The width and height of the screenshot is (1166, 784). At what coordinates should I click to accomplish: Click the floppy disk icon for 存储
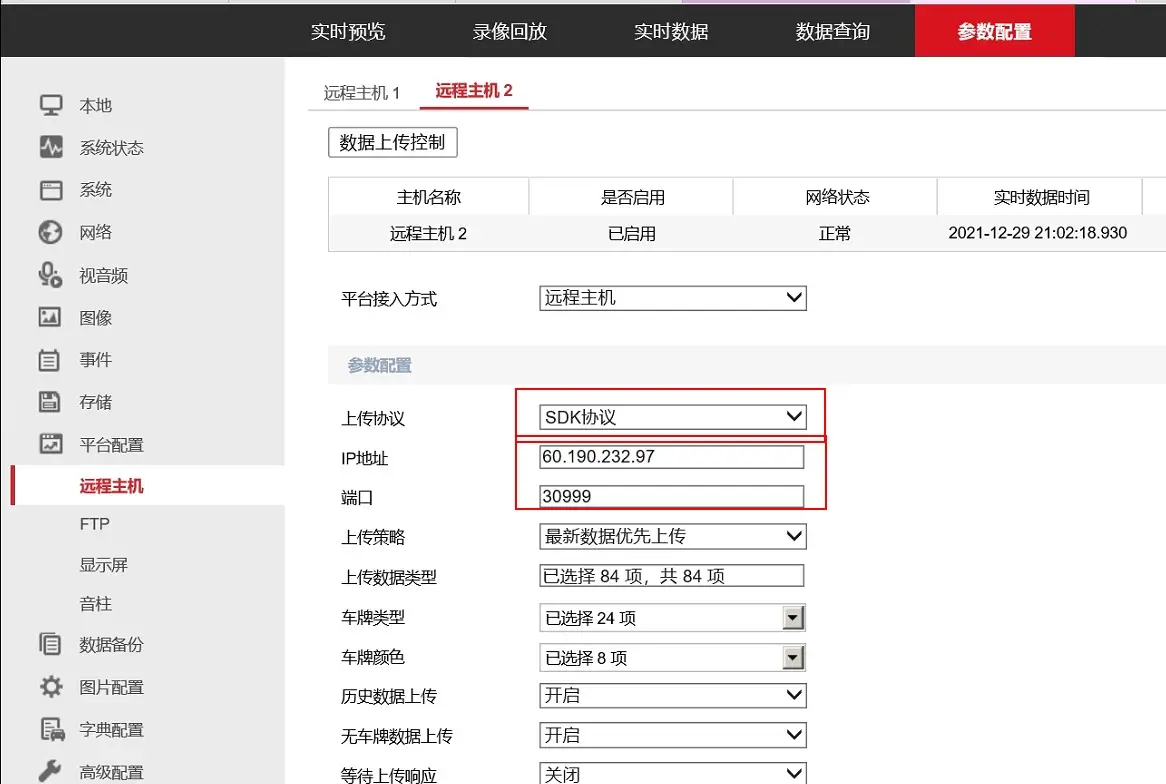pyautogui.click(x=50, y=402)
